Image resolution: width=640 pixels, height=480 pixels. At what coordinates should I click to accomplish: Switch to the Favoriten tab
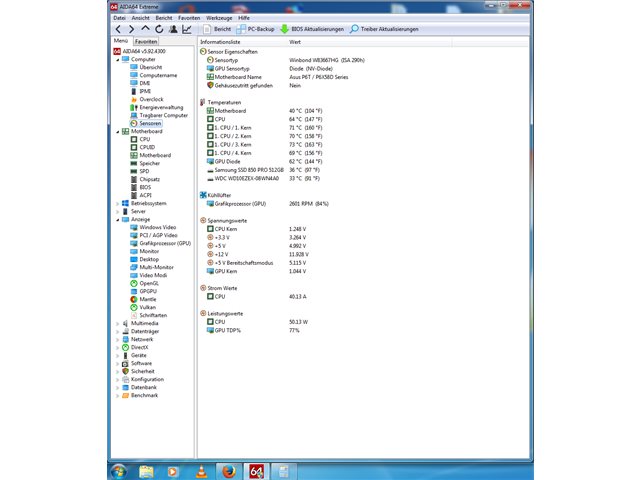click(146, 42)
